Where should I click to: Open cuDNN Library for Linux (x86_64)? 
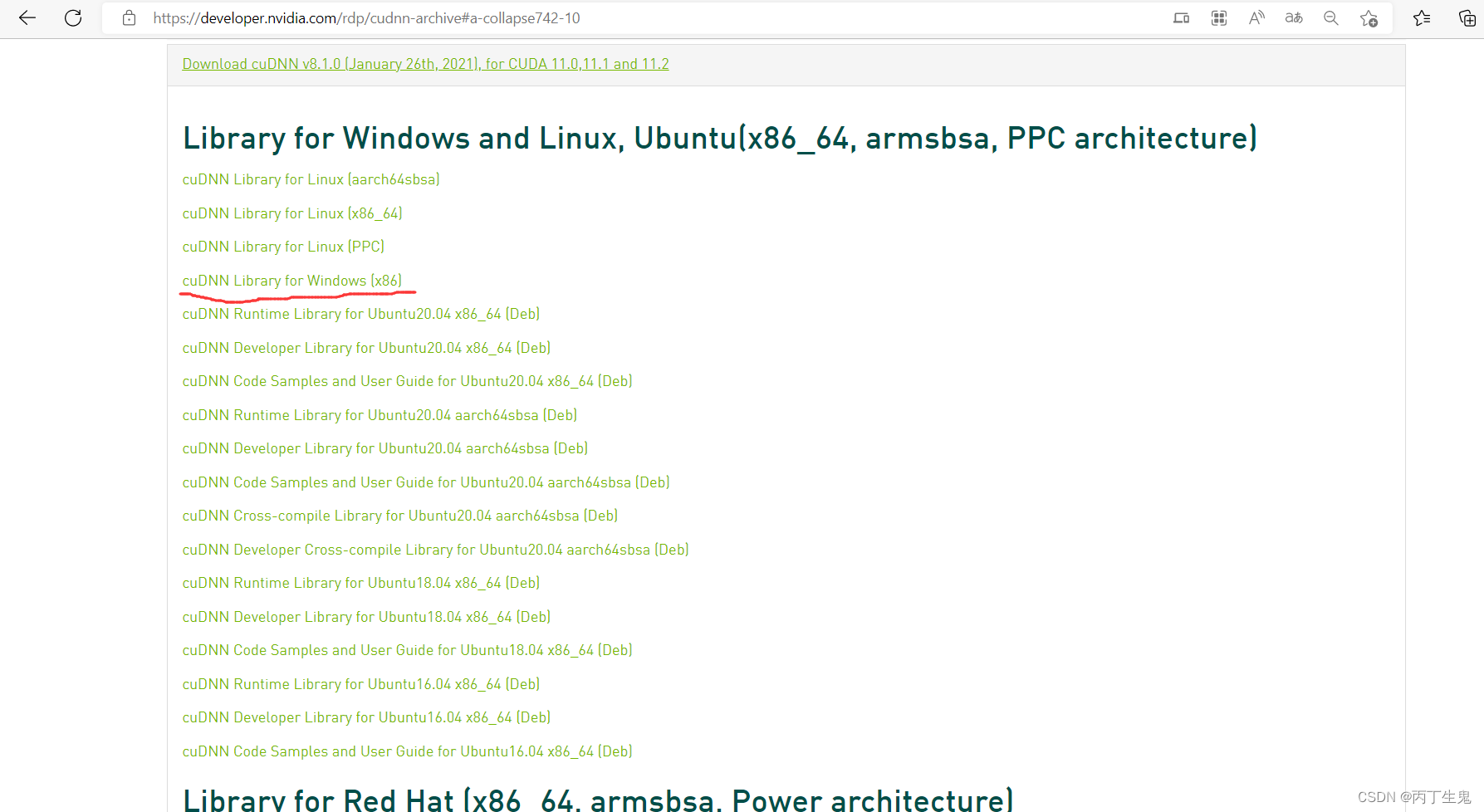point(292,213)
